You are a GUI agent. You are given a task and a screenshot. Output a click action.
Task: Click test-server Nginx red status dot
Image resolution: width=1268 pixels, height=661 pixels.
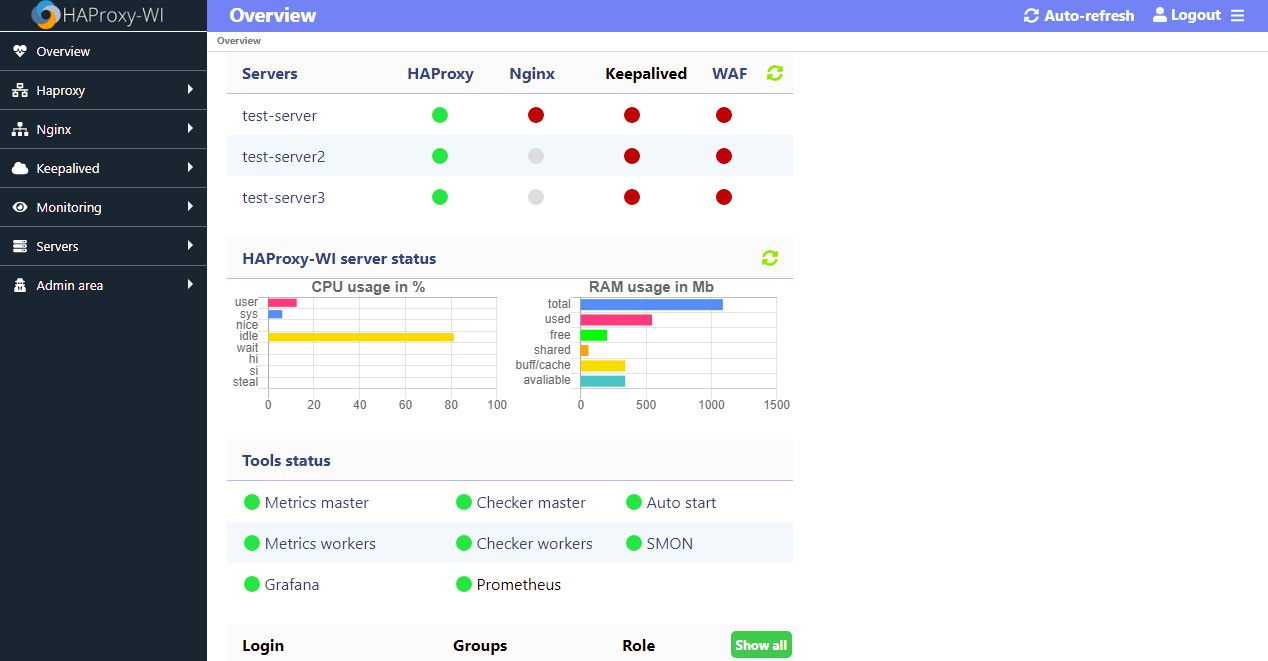[x=536, y=115]
